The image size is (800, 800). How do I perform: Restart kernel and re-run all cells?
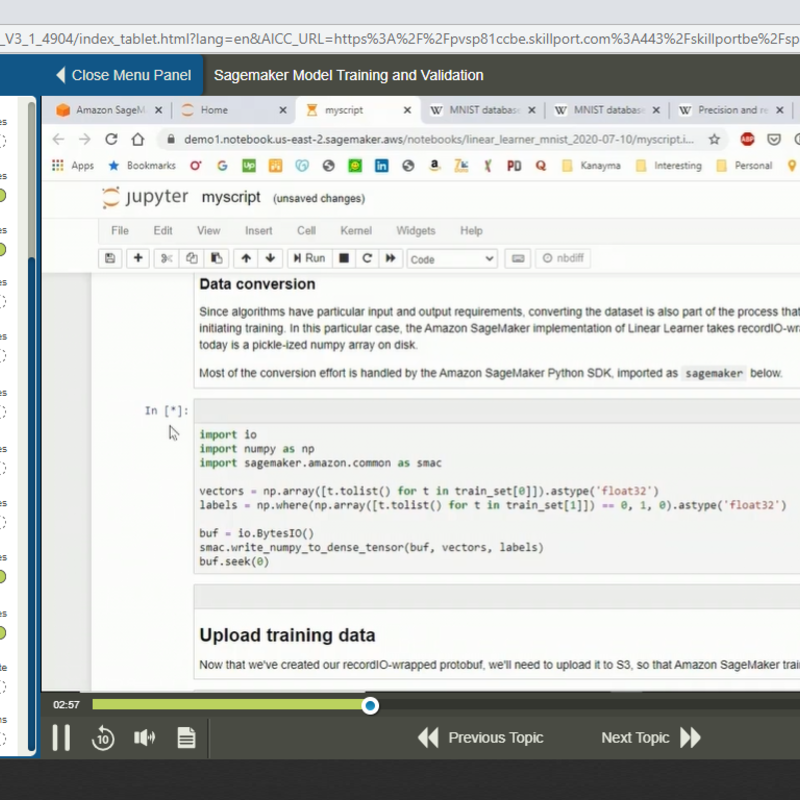tap(390, 258)
